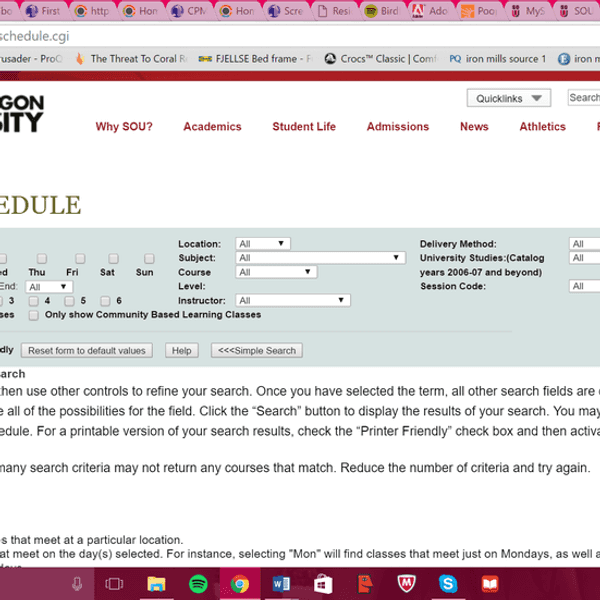Switch to the Resi browser tab
This screenshot has width=600, height=600.
[334, 11]
